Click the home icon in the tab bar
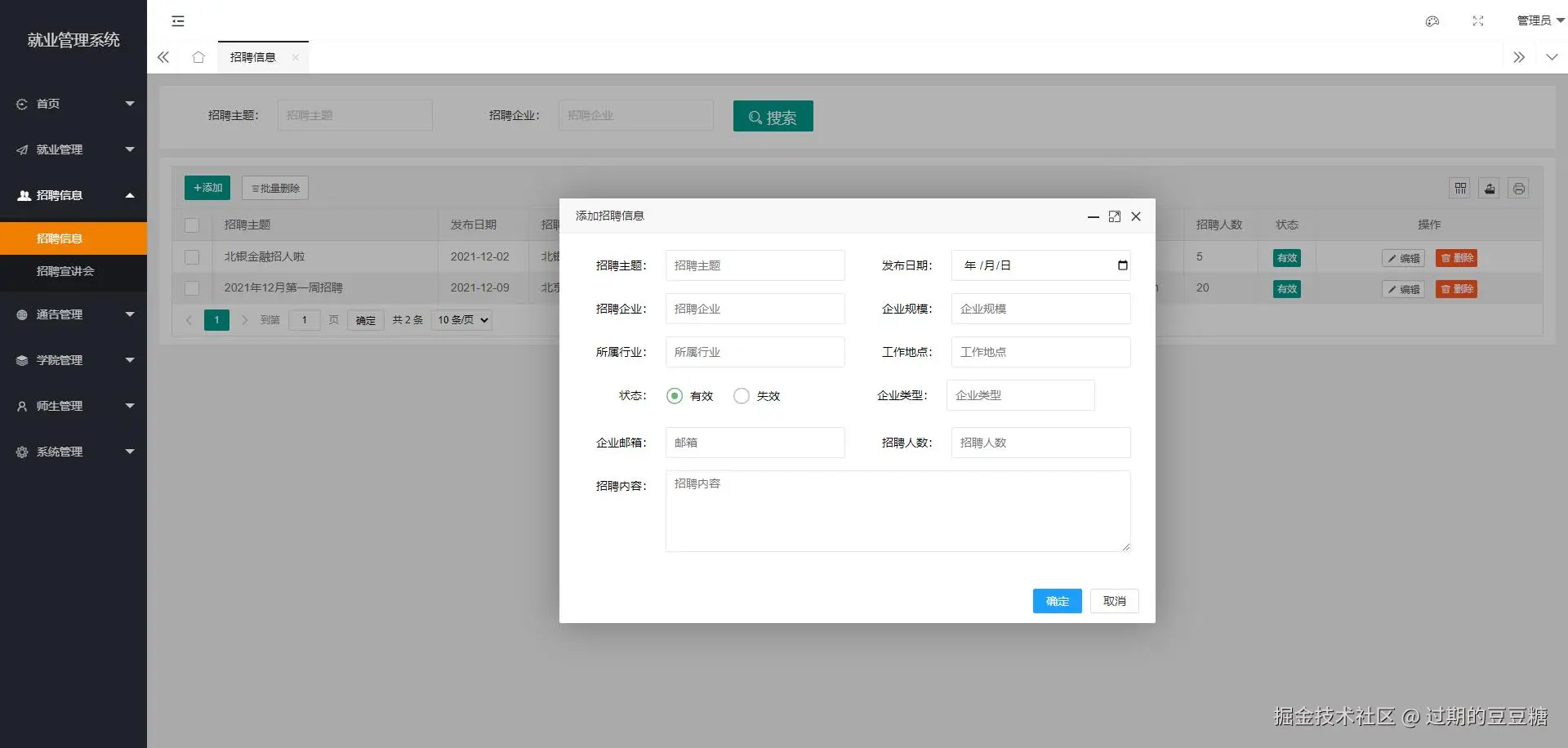1568x748 pixels. point(198,57)
